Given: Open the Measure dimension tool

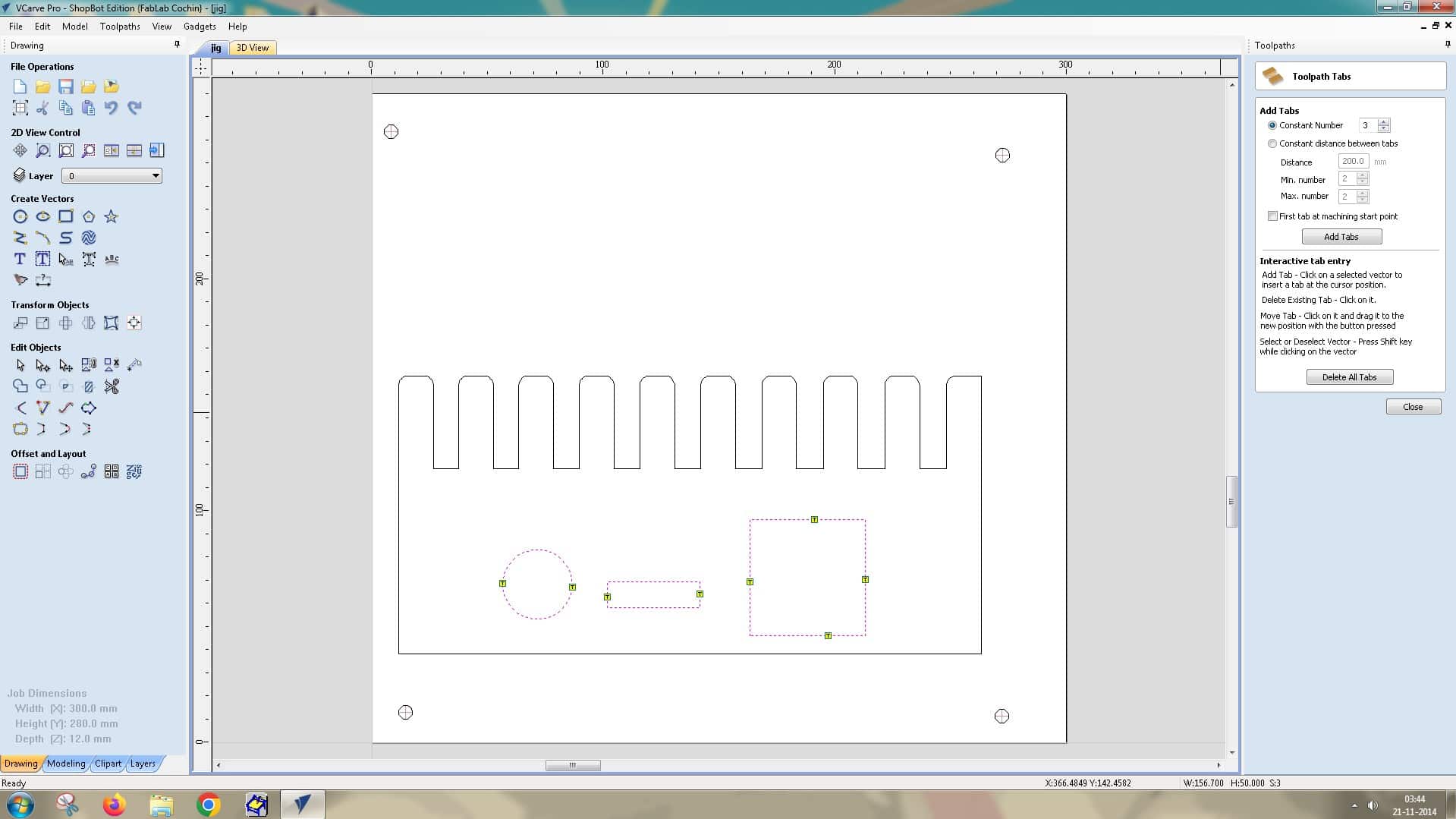Looking at the screenshot, I should (43, 280).
